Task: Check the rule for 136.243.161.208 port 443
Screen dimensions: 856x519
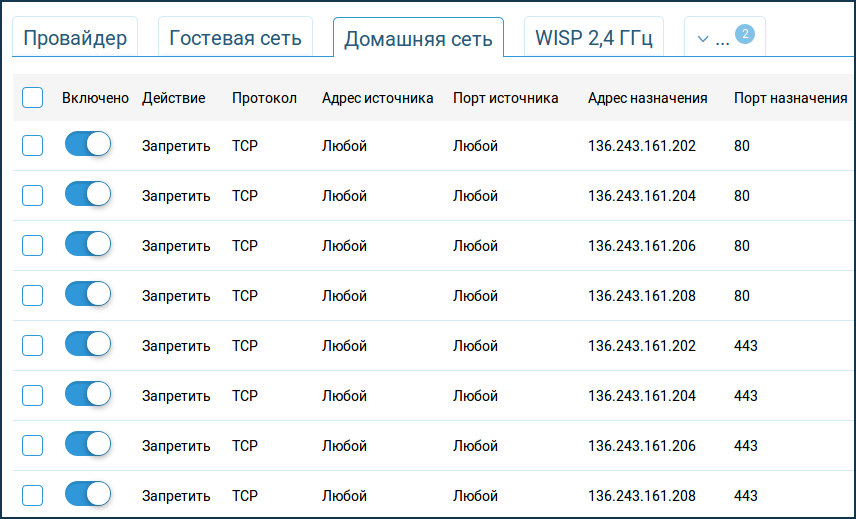Action: click(x=32, y=496)
